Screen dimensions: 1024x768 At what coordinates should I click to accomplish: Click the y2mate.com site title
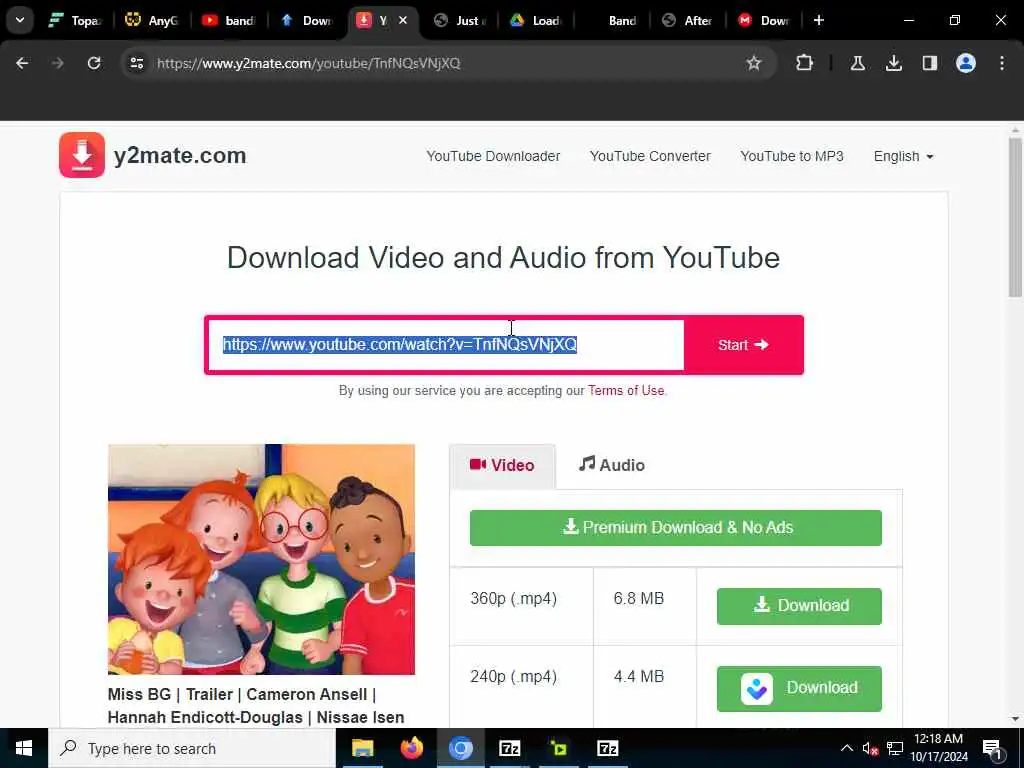(180, 155)
